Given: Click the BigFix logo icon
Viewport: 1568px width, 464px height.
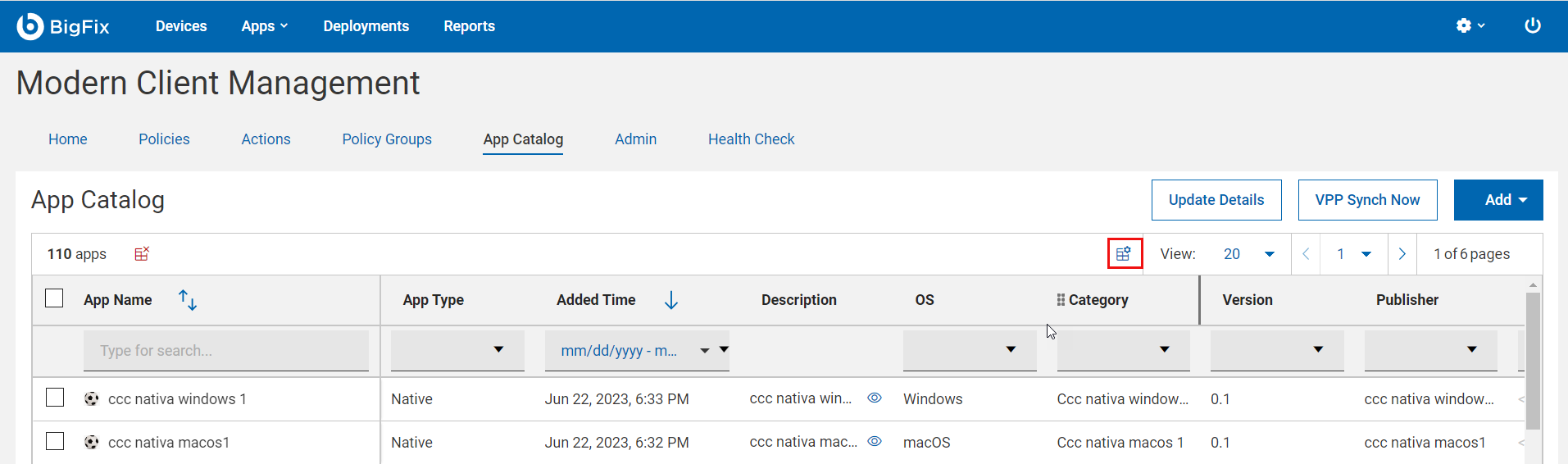Looking at the screenshot, I should pos(30,26).
